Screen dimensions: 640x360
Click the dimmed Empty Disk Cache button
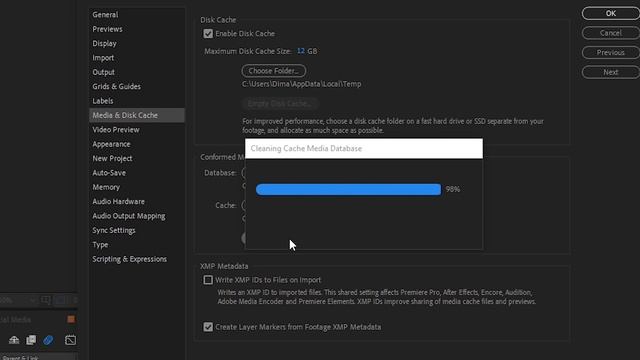pyautogui.click(x=280, y=104)
